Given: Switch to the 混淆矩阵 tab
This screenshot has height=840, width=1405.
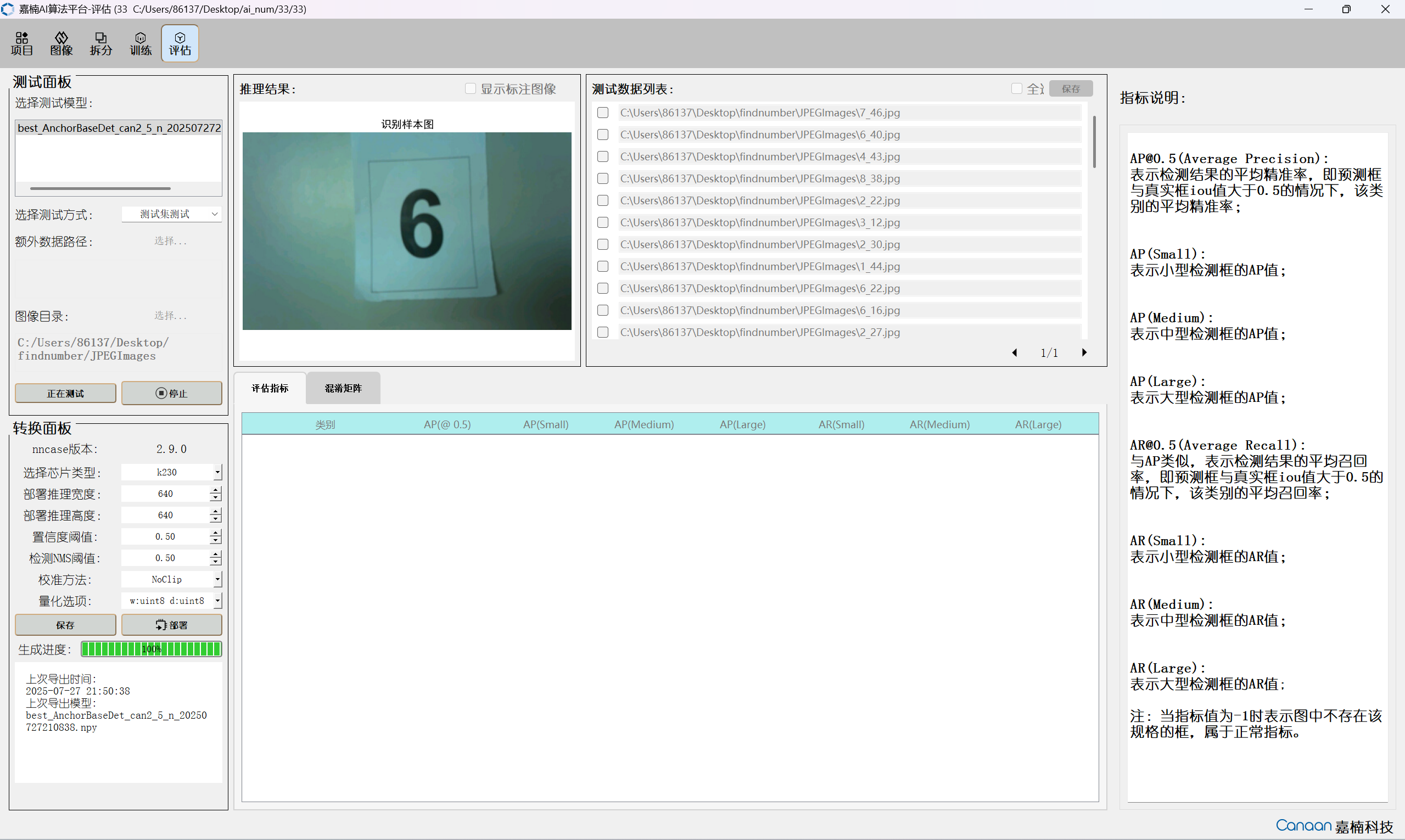Looking at the screenshot, I should tap(343, 388).
